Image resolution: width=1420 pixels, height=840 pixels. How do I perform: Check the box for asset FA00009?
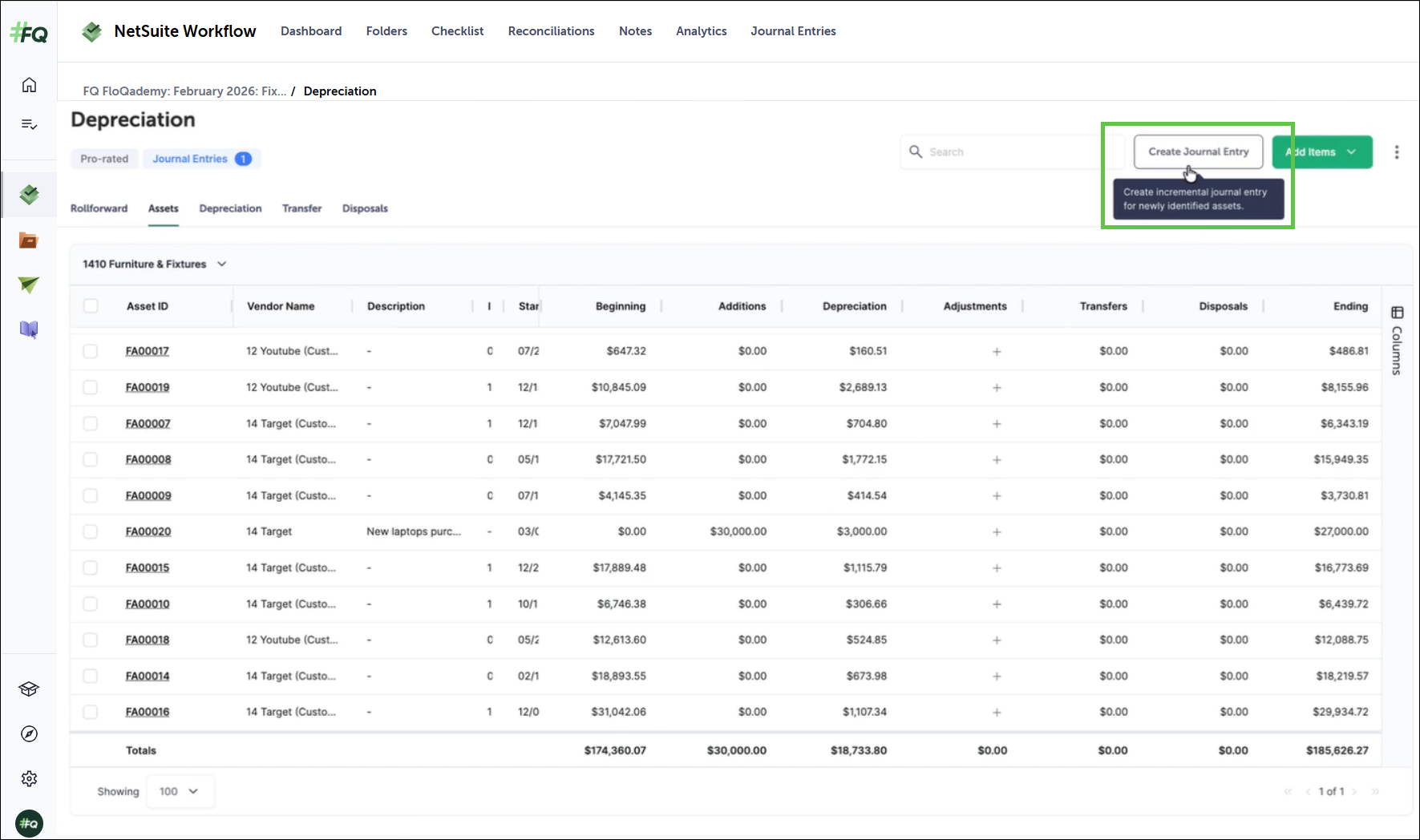[91, 495]
